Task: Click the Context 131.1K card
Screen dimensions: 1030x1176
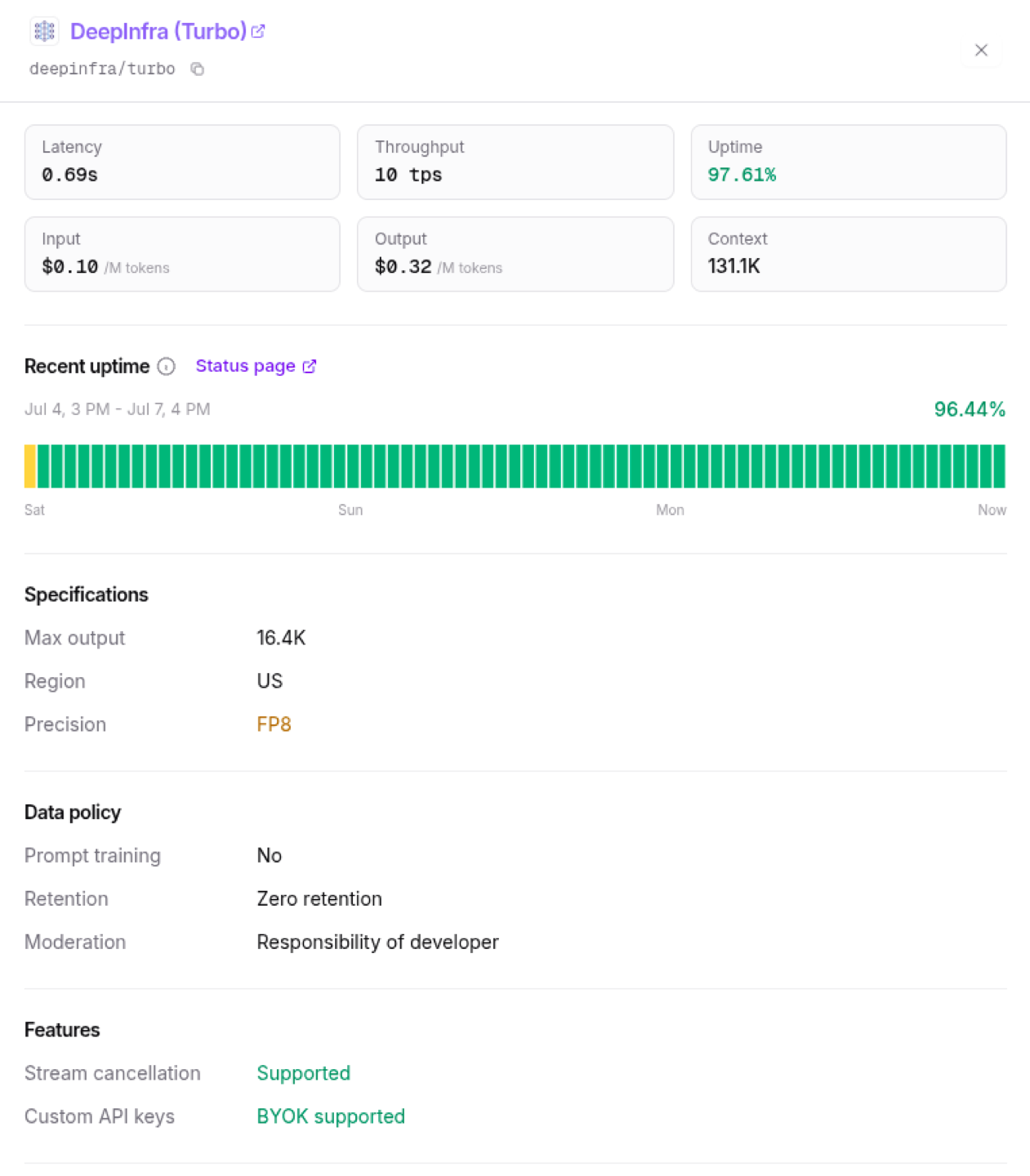Action: 849,254
